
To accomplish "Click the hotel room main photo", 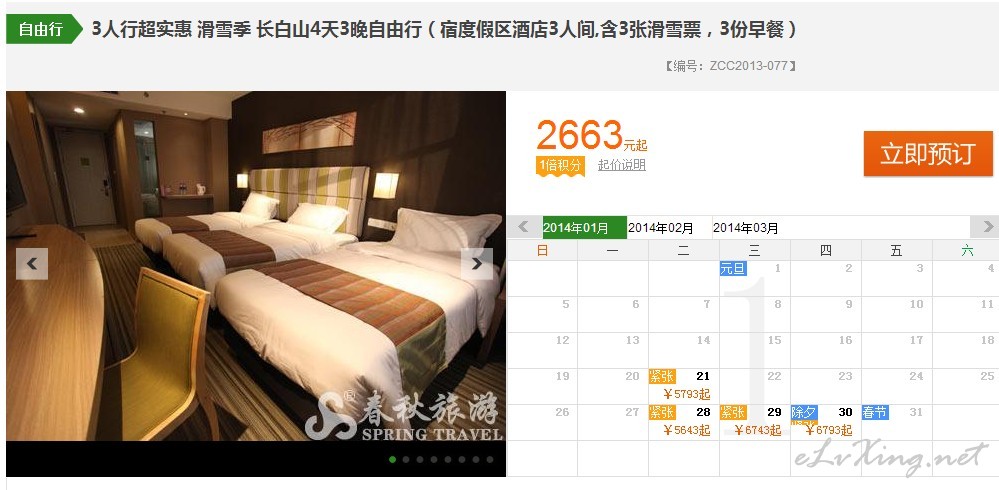I will [256, 266].
